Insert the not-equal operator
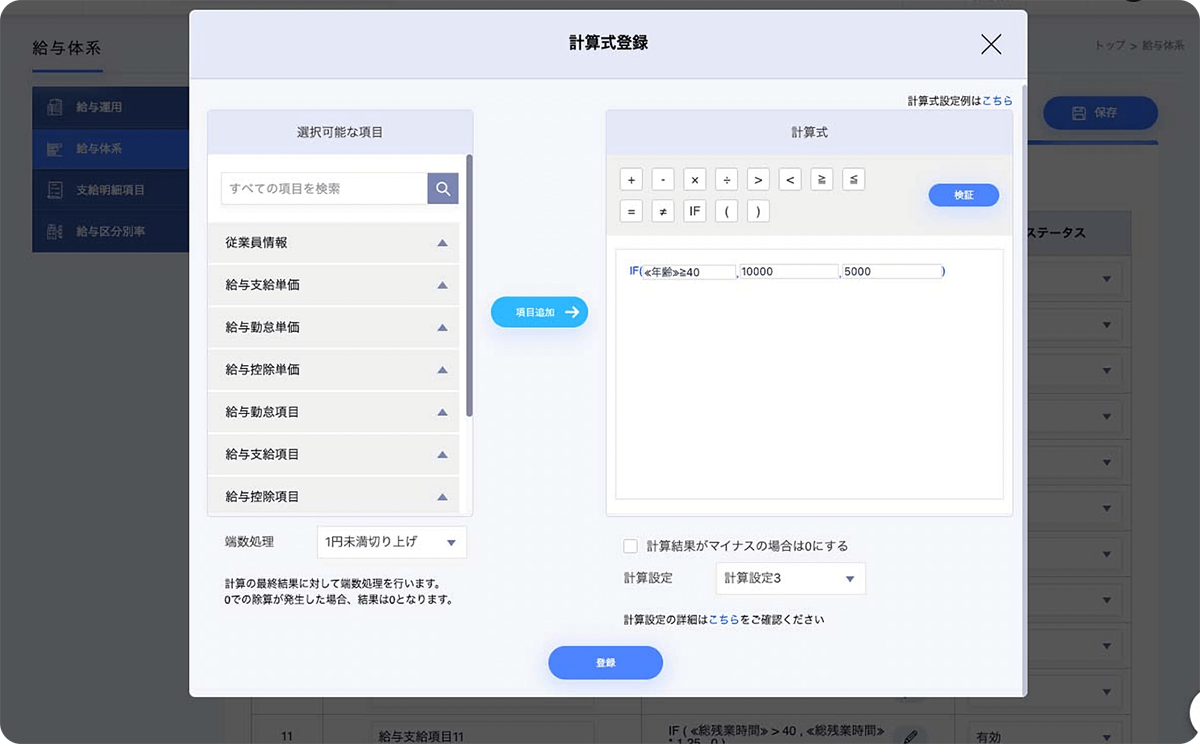 pos(663,211)
